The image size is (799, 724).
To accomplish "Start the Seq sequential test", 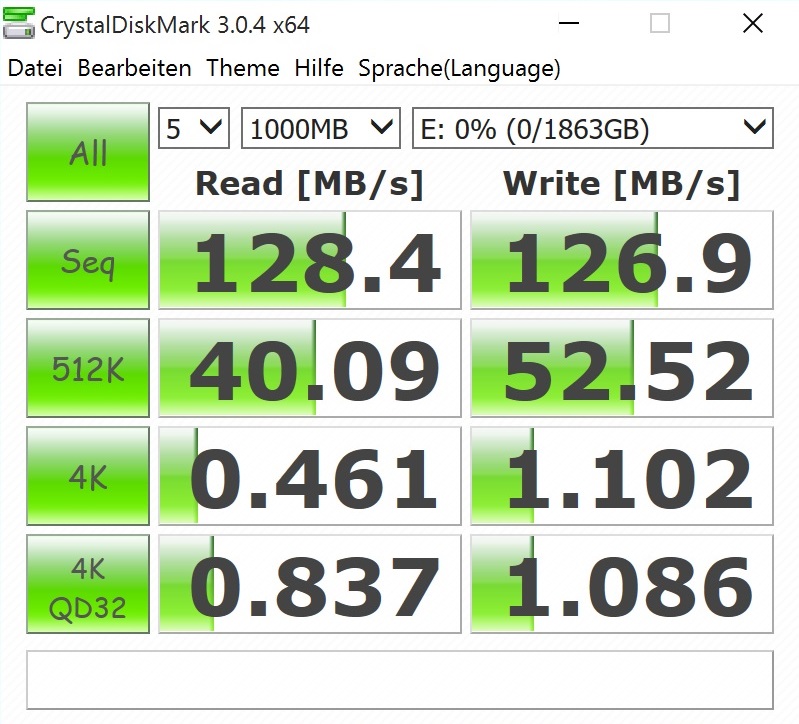I will coord(88,262).
